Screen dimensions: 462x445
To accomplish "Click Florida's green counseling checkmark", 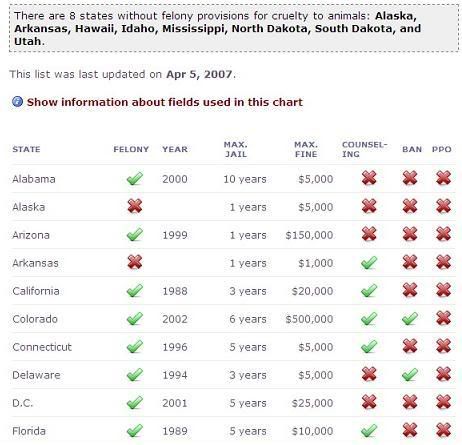I will pyautogui.click(x=369, y=431).
